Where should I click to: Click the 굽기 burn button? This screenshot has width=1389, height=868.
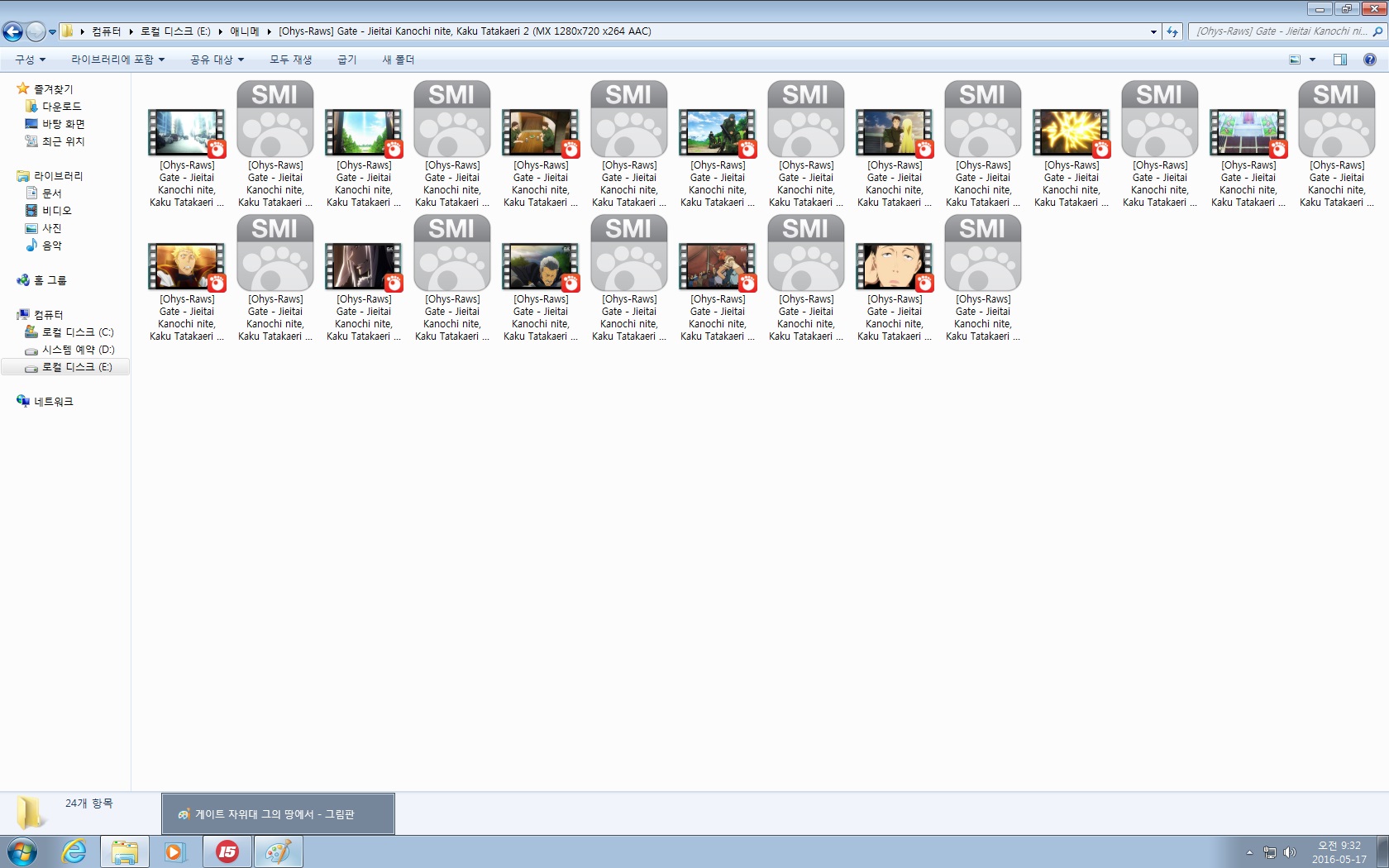point(347,60)
